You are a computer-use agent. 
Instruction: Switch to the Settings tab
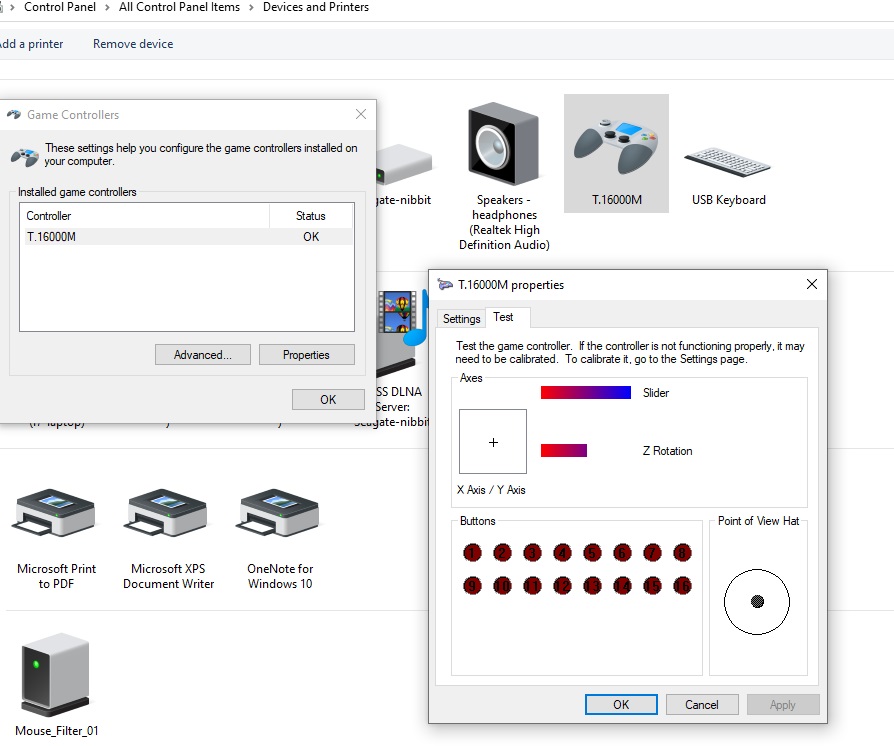(461, 319)
